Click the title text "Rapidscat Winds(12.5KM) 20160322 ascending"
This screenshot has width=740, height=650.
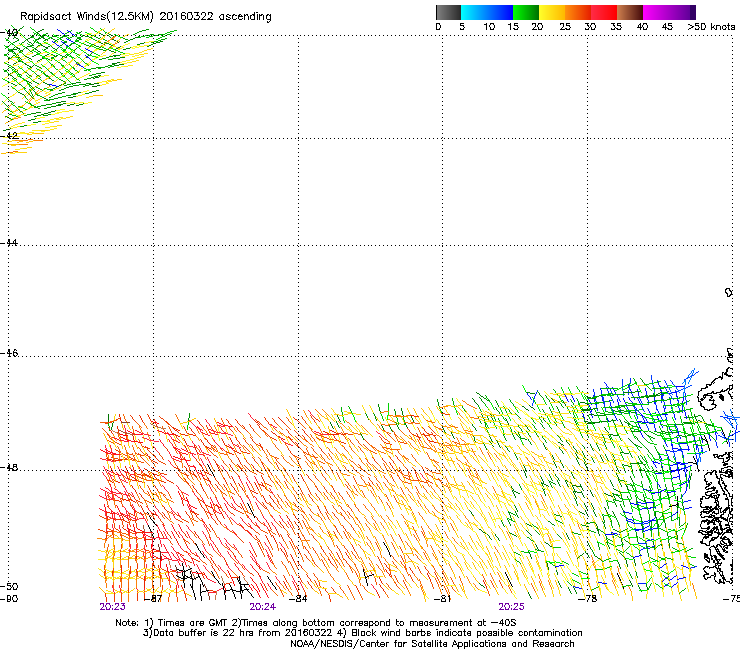click(x=146, y=16)
